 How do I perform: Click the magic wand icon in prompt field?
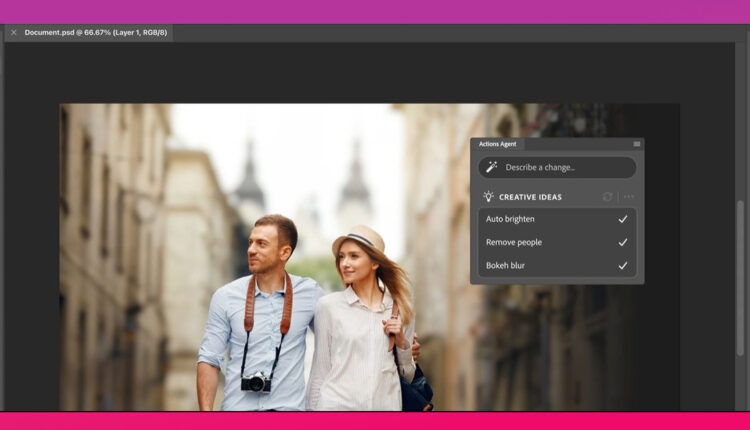(492, 167)
